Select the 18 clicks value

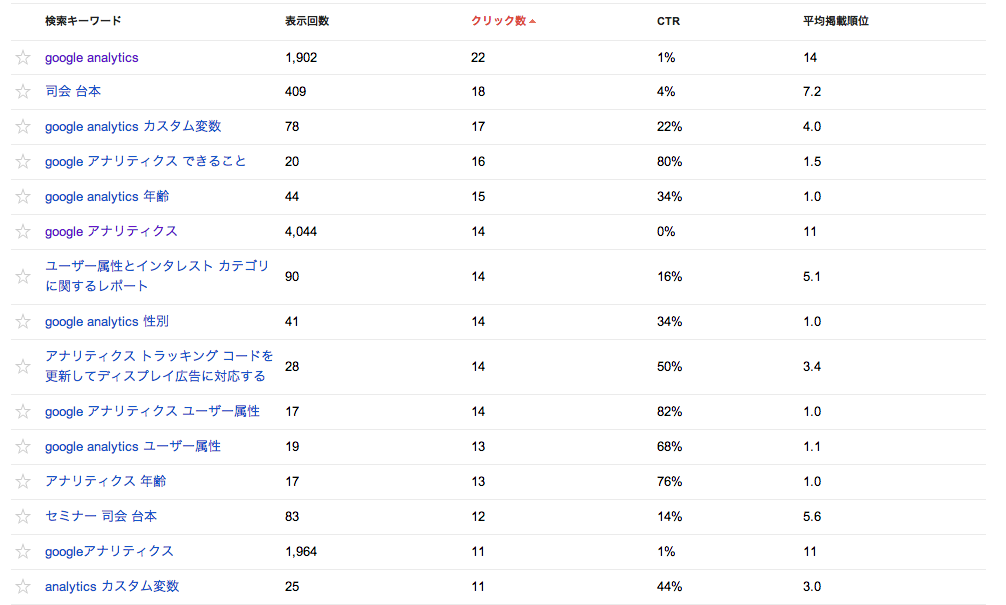[478, 92]
